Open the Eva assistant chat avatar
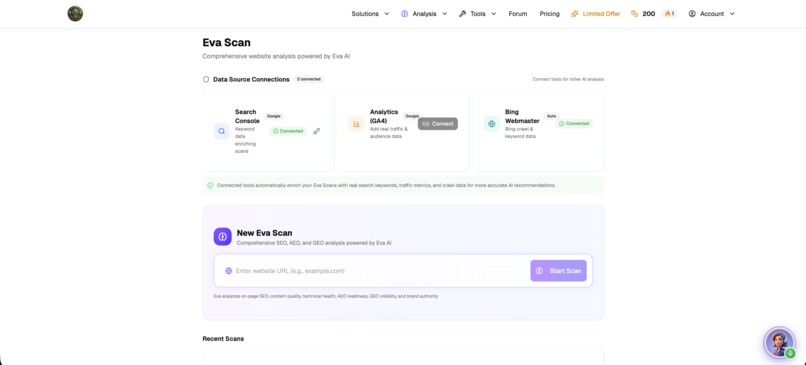The image size is (806, 365). point(780,342)
